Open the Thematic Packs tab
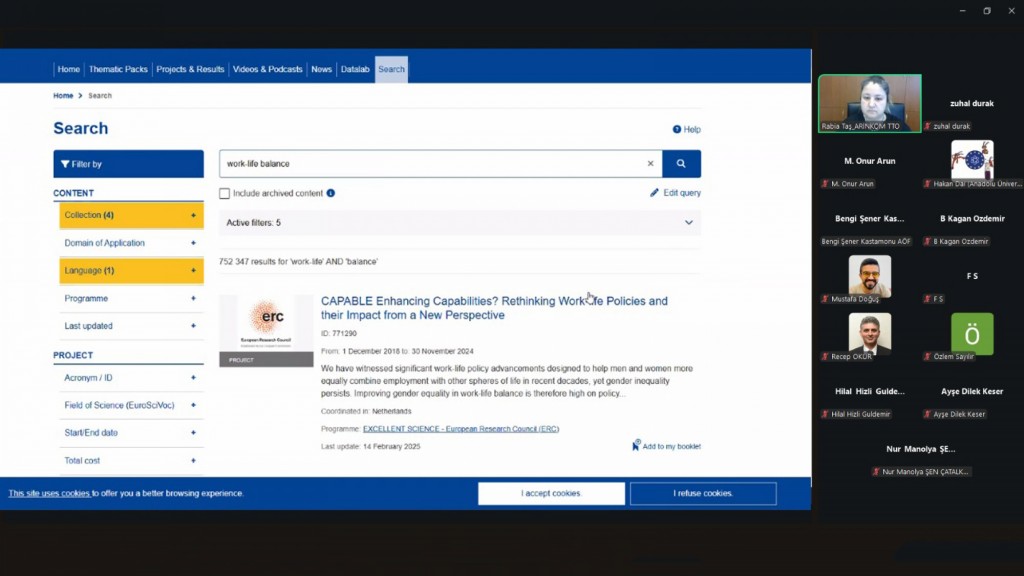This screenshot has height=576, width=1024. point(118,69)
